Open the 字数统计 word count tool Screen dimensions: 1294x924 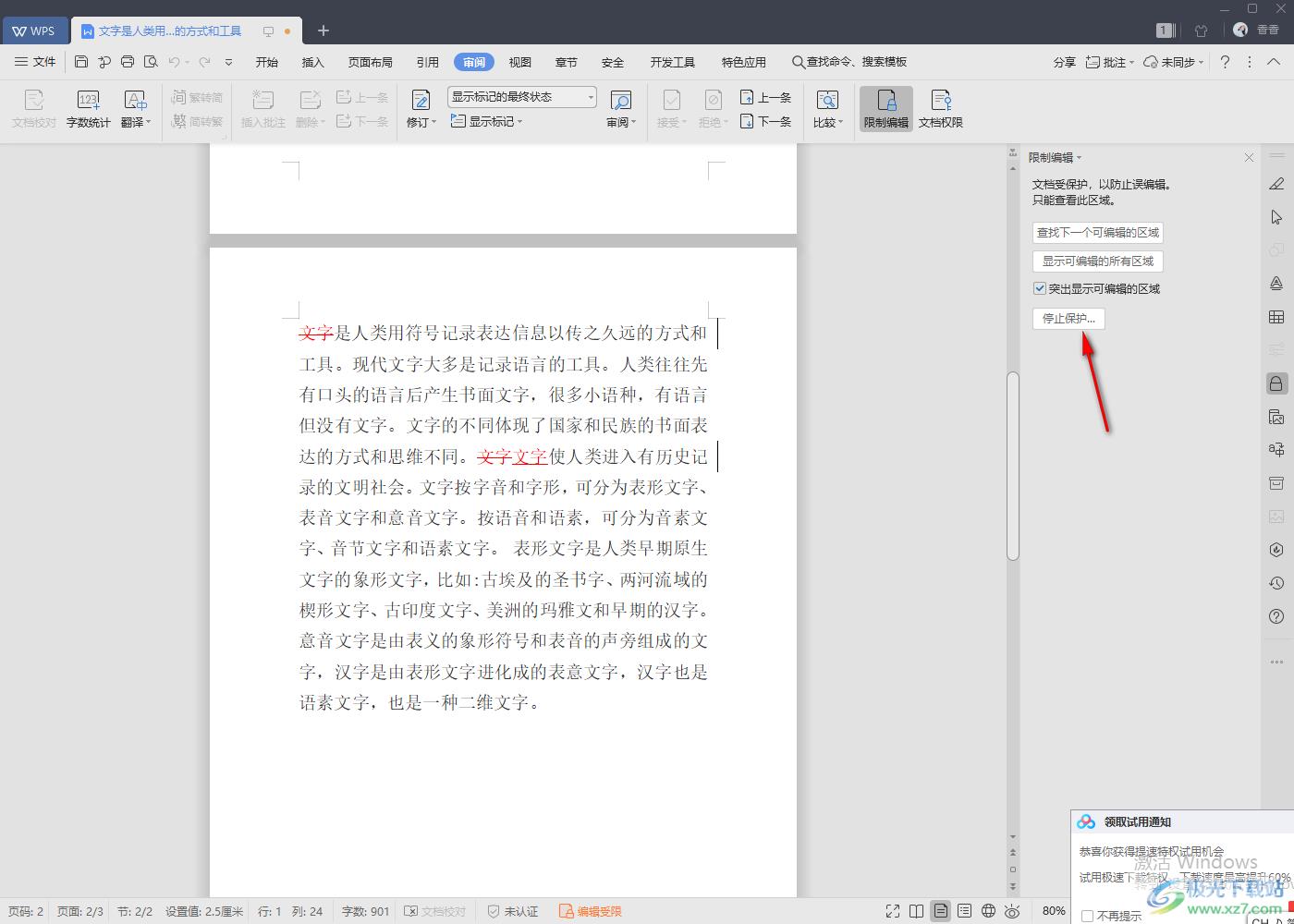pos(89,109)
